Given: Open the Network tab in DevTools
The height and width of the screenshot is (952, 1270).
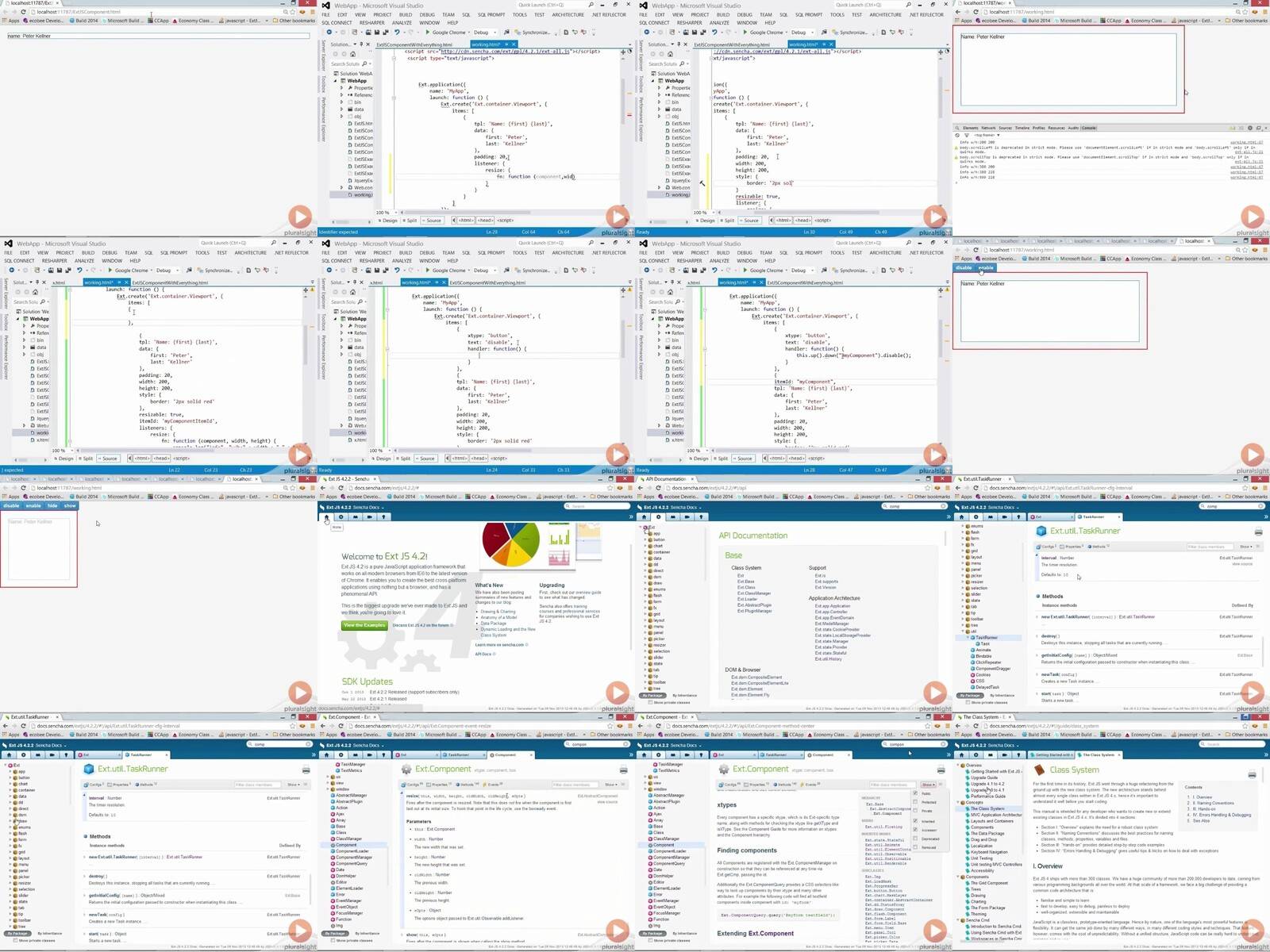Looking at the screenshot, I should pos(988,128).
